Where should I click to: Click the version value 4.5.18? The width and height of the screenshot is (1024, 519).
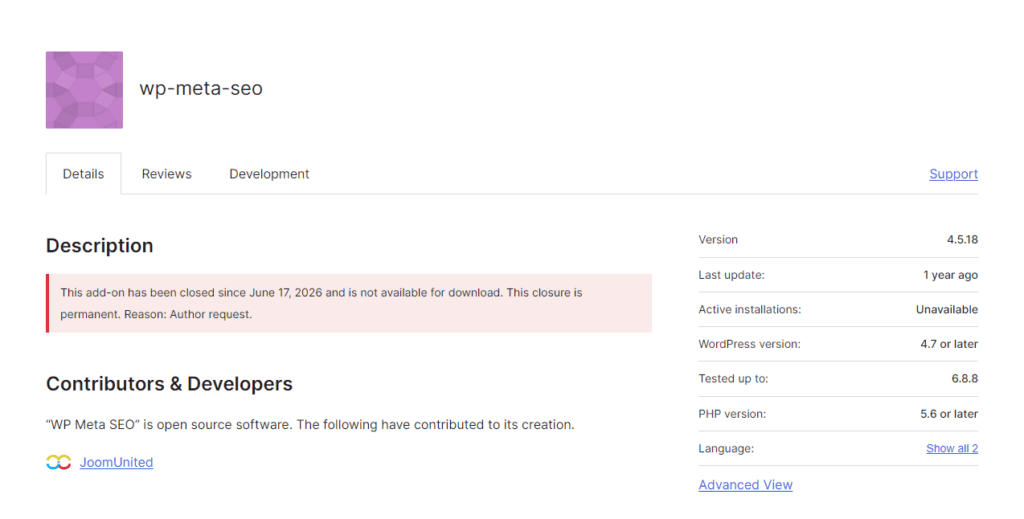pos(963,240)
